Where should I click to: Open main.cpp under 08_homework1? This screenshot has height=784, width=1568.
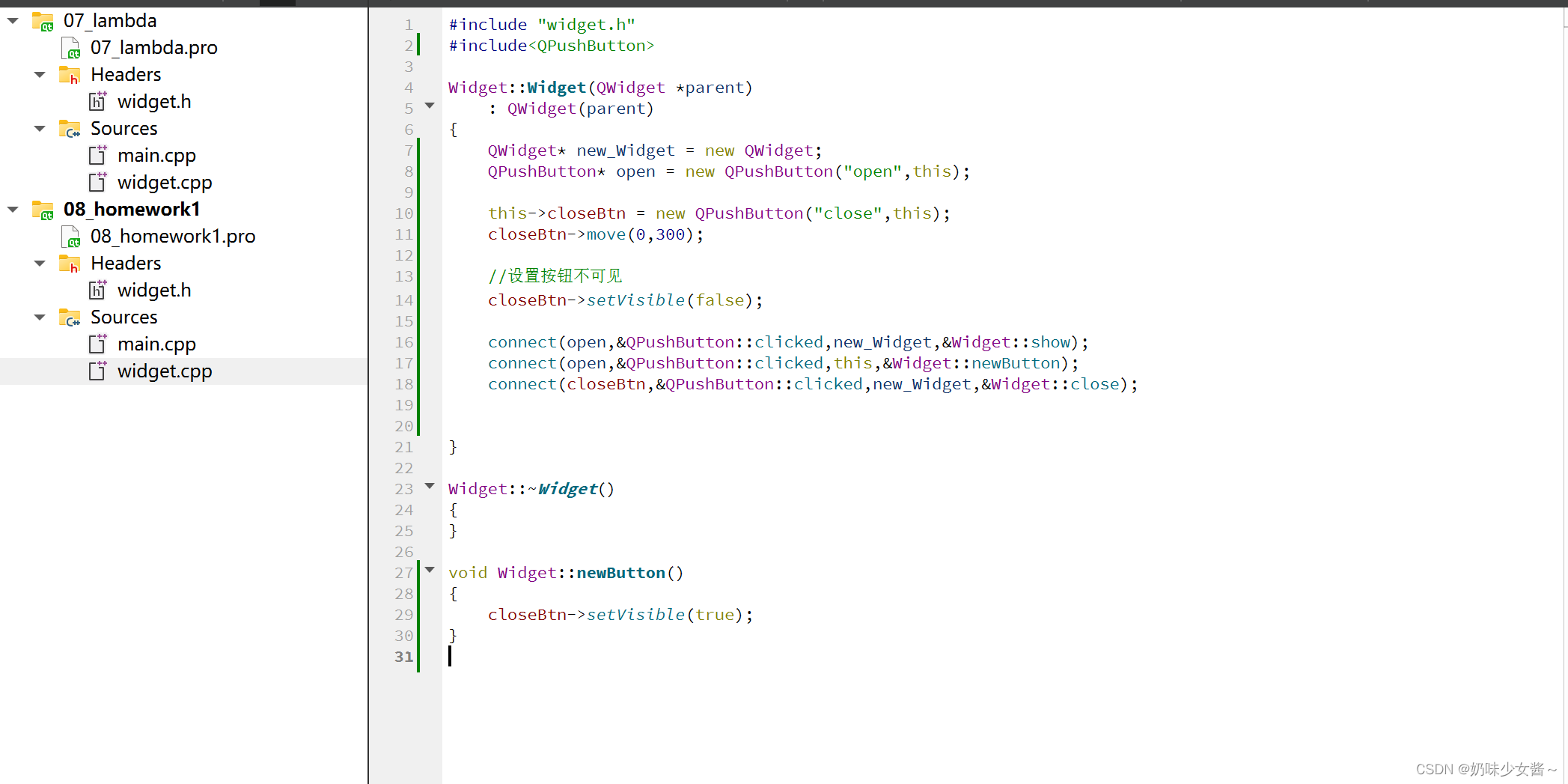[x=156, y=344]
